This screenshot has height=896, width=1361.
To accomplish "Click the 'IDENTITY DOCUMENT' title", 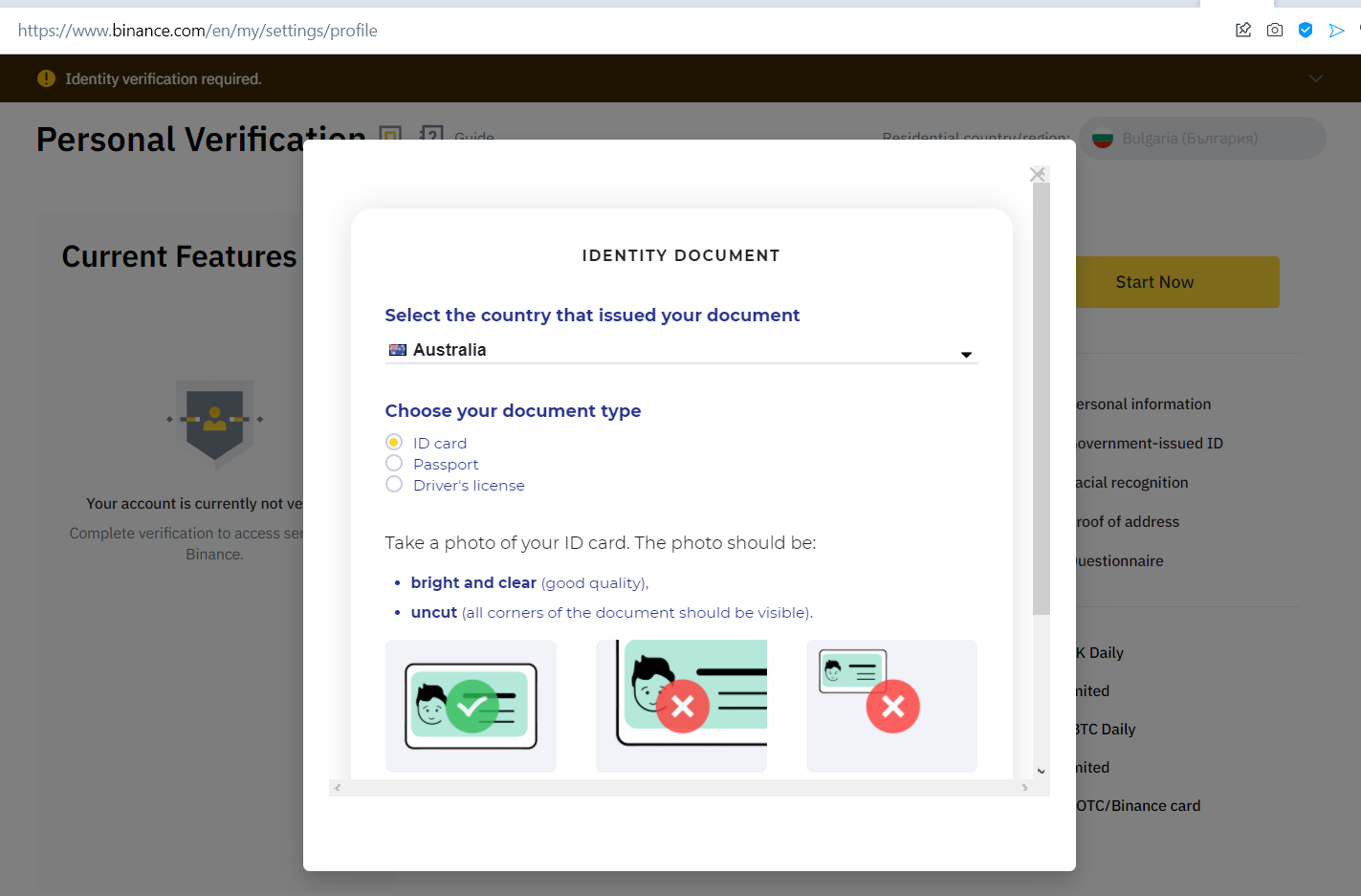I will [681, 255].
